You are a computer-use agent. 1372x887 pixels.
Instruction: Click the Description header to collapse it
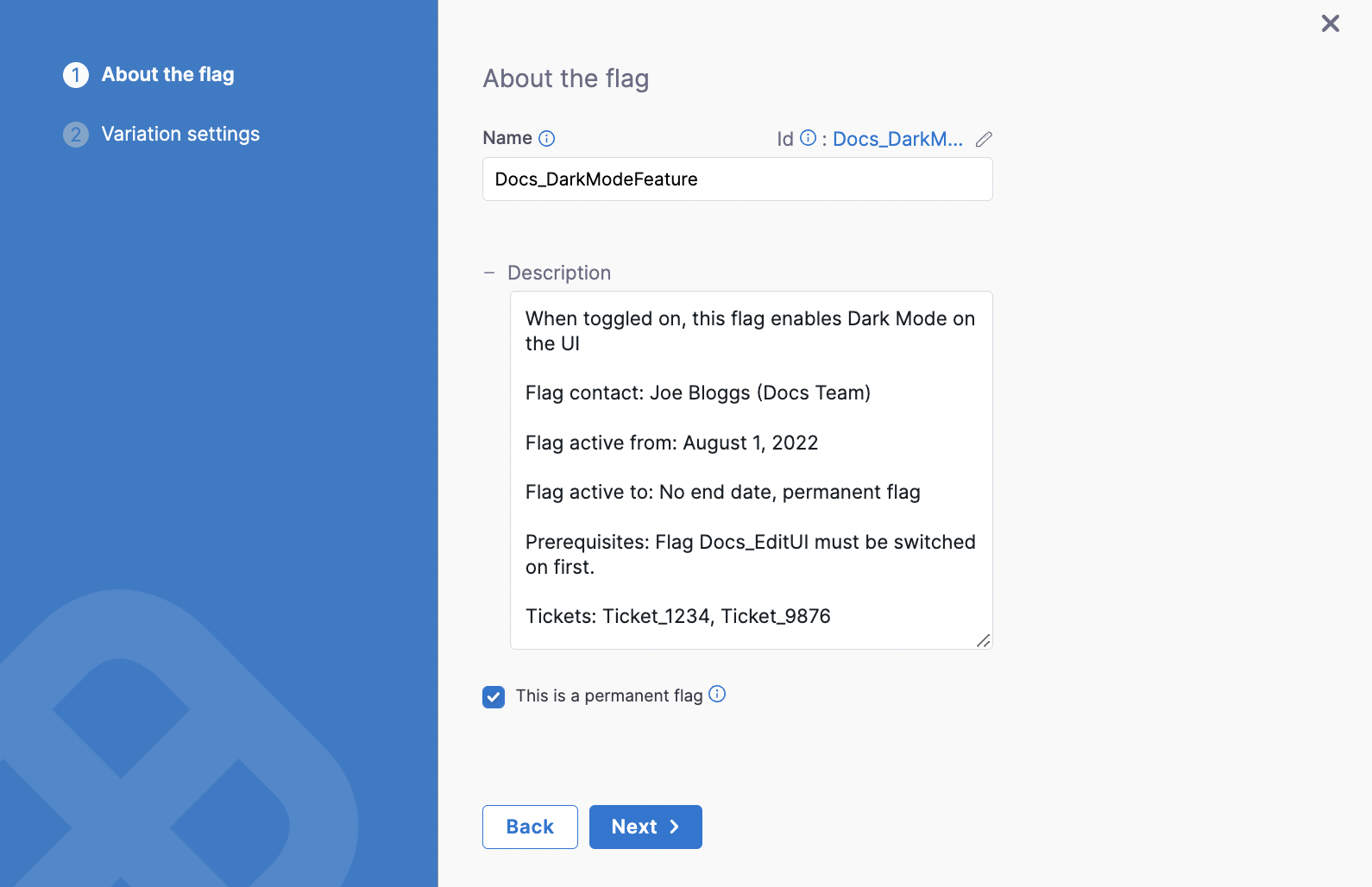(x=559, y=273)
